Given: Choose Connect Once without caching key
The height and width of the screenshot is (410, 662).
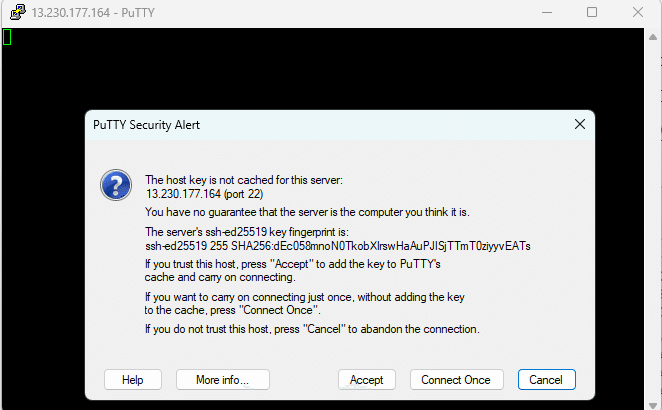Looking at the screenshot, I should (456, 380).
